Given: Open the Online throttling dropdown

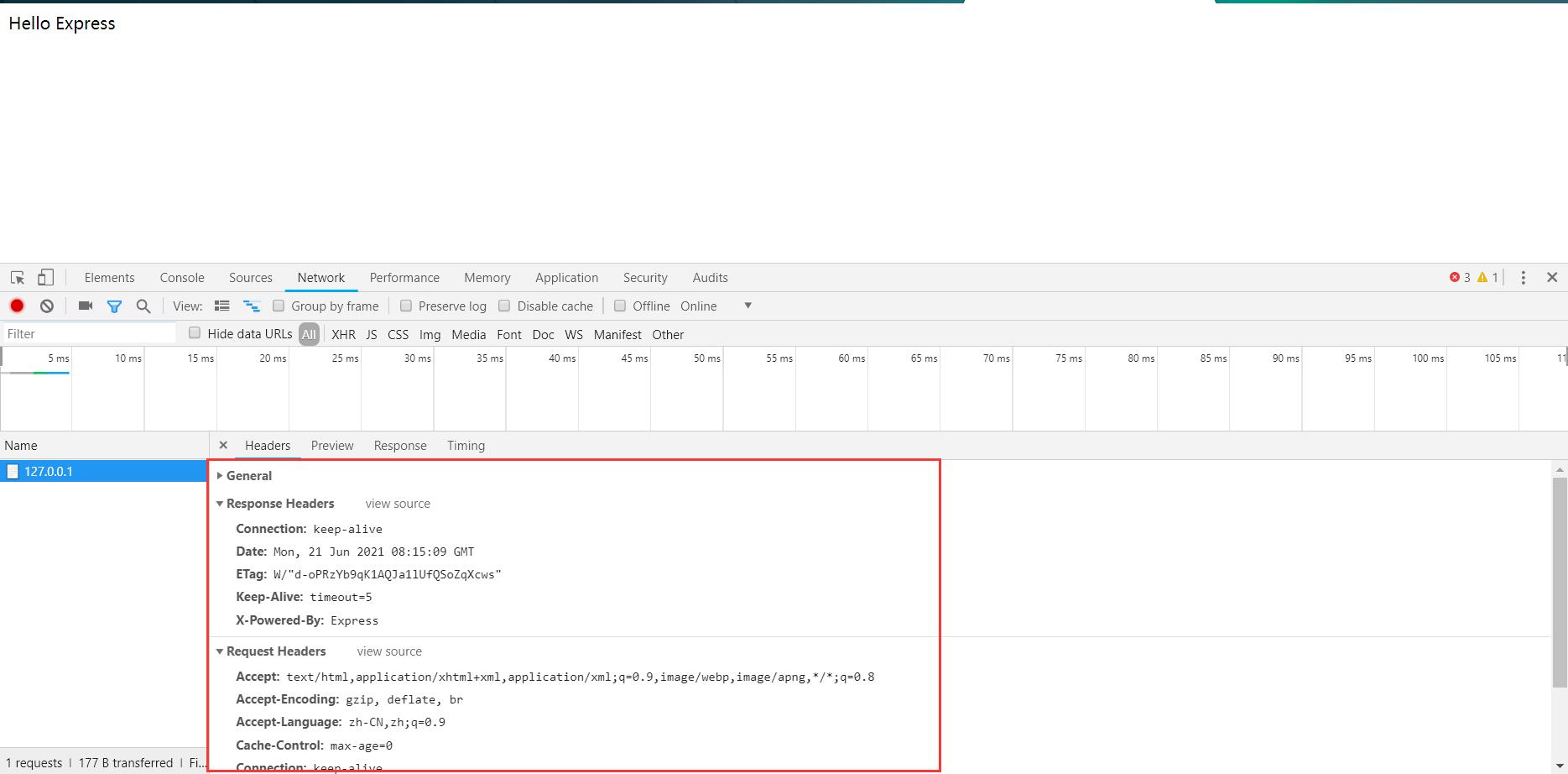Looking at the screenshot, I should (x=716, y=306).
